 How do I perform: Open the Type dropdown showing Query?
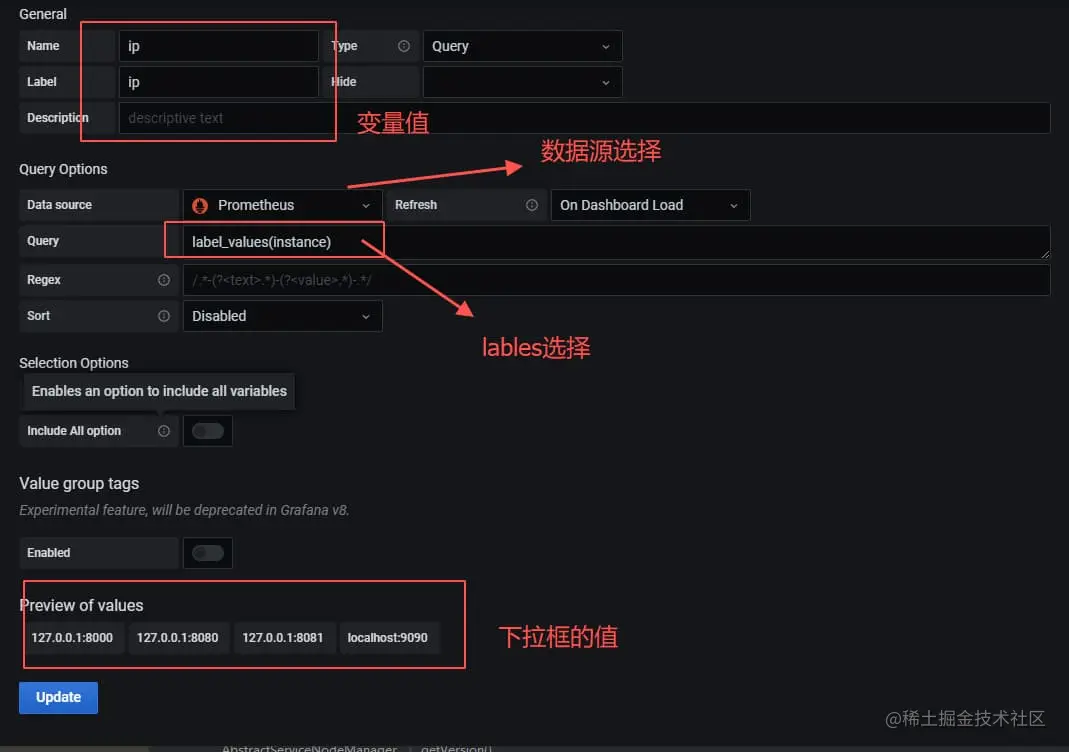[x=522, y=46]
